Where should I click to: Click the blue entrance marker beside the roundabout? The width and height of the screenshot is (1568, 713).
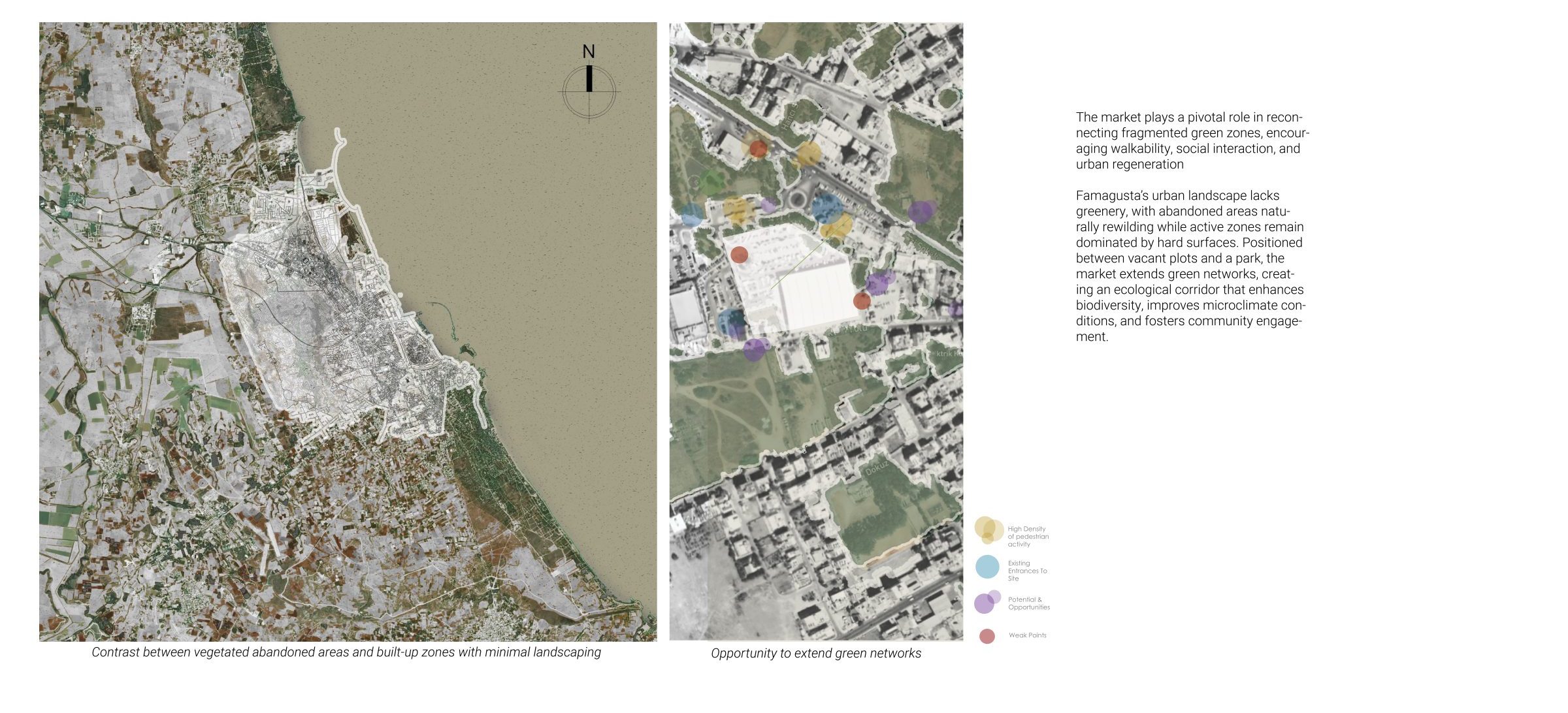pyautogui.click(x=826, y=208)
